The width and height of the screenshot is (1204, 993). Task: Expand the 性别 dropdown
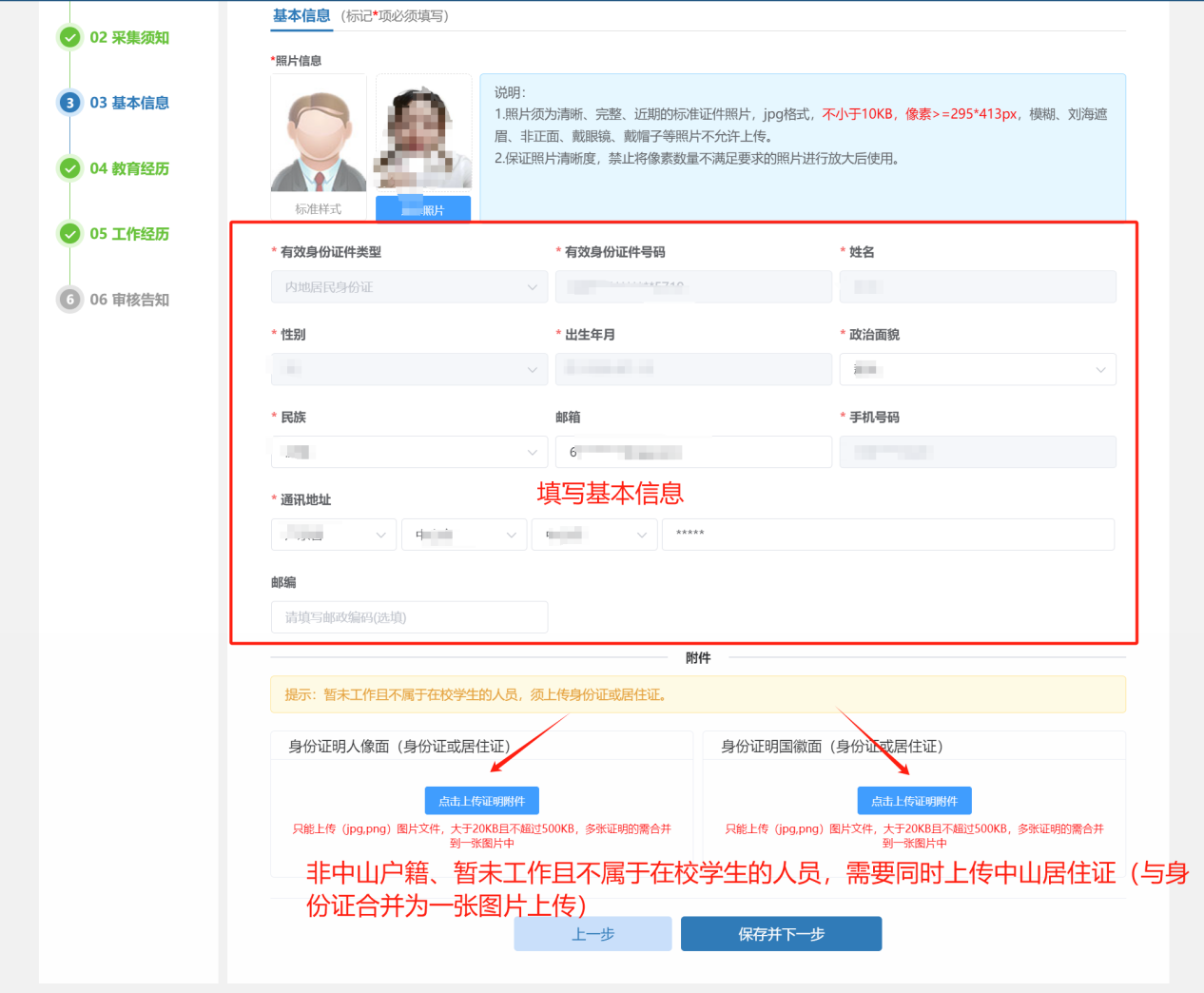(x=409, y=370)
